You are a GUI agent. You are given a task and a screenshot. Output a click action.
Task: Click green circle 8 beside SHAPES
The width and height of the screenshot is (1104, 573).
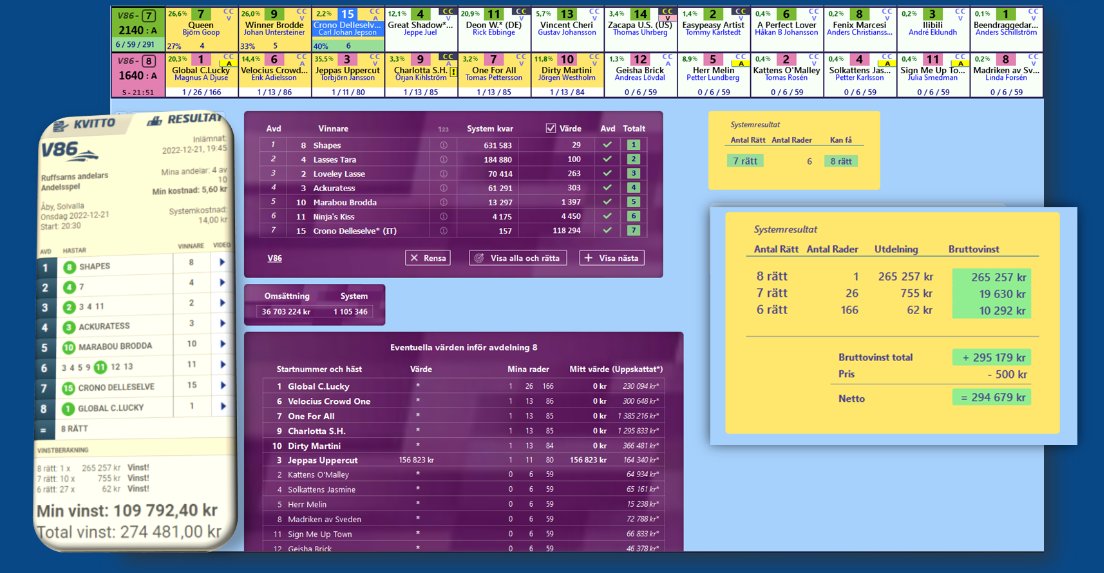tap(69, 267)
